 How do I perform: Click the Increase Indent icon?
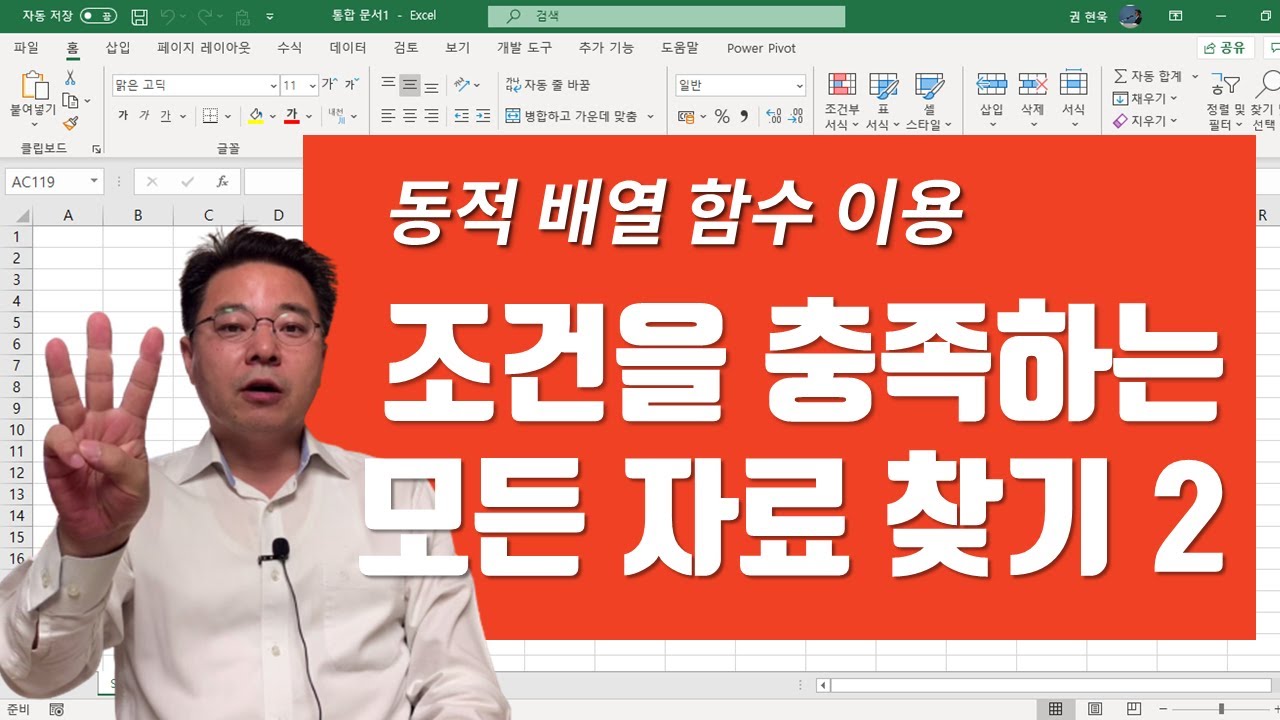click(x=483, y=116)
